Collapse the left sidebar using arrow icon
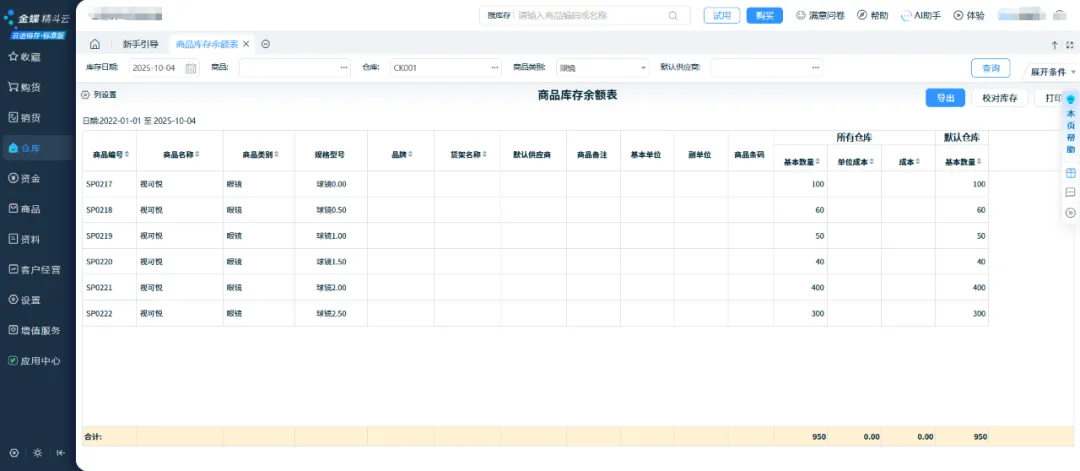The image size is (1080, 471). pos(61,453)
